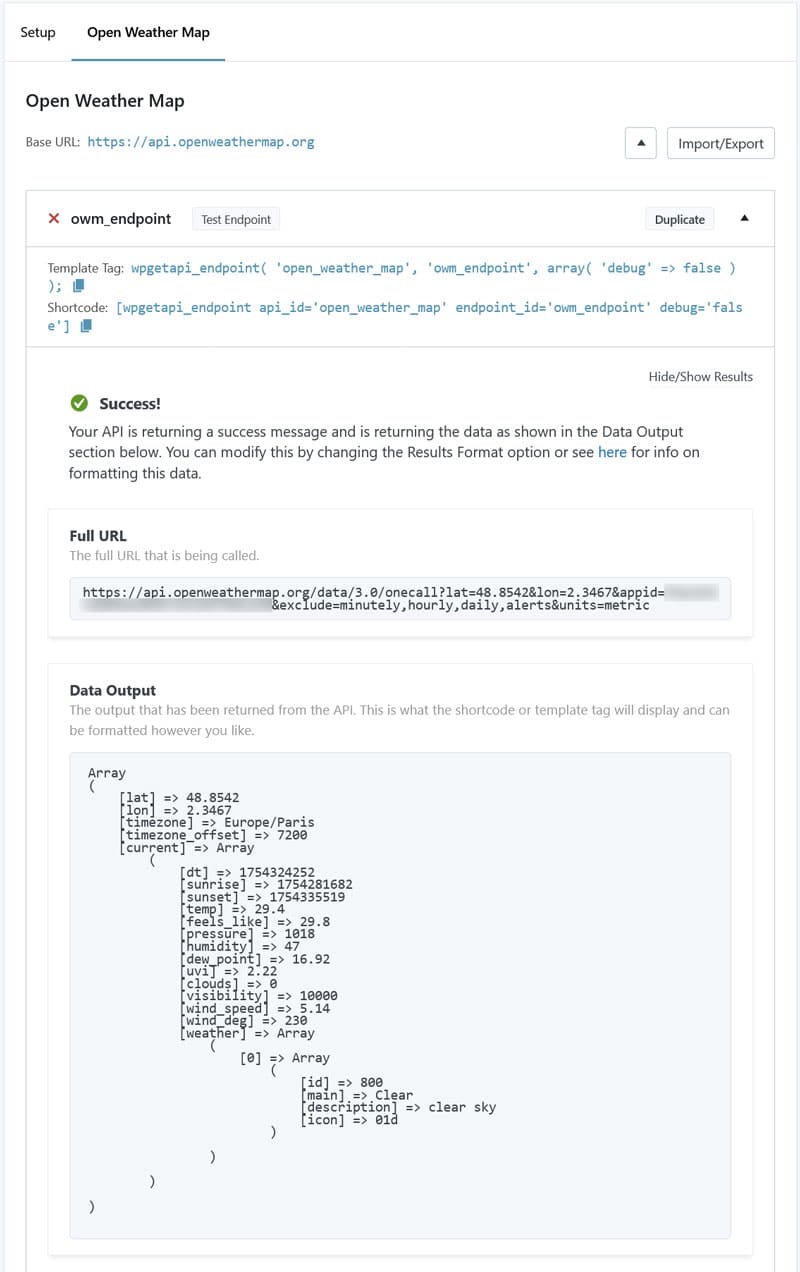Duplicate the owm_endpoint
Screen dimensions: 800x1272
point(679,219)
